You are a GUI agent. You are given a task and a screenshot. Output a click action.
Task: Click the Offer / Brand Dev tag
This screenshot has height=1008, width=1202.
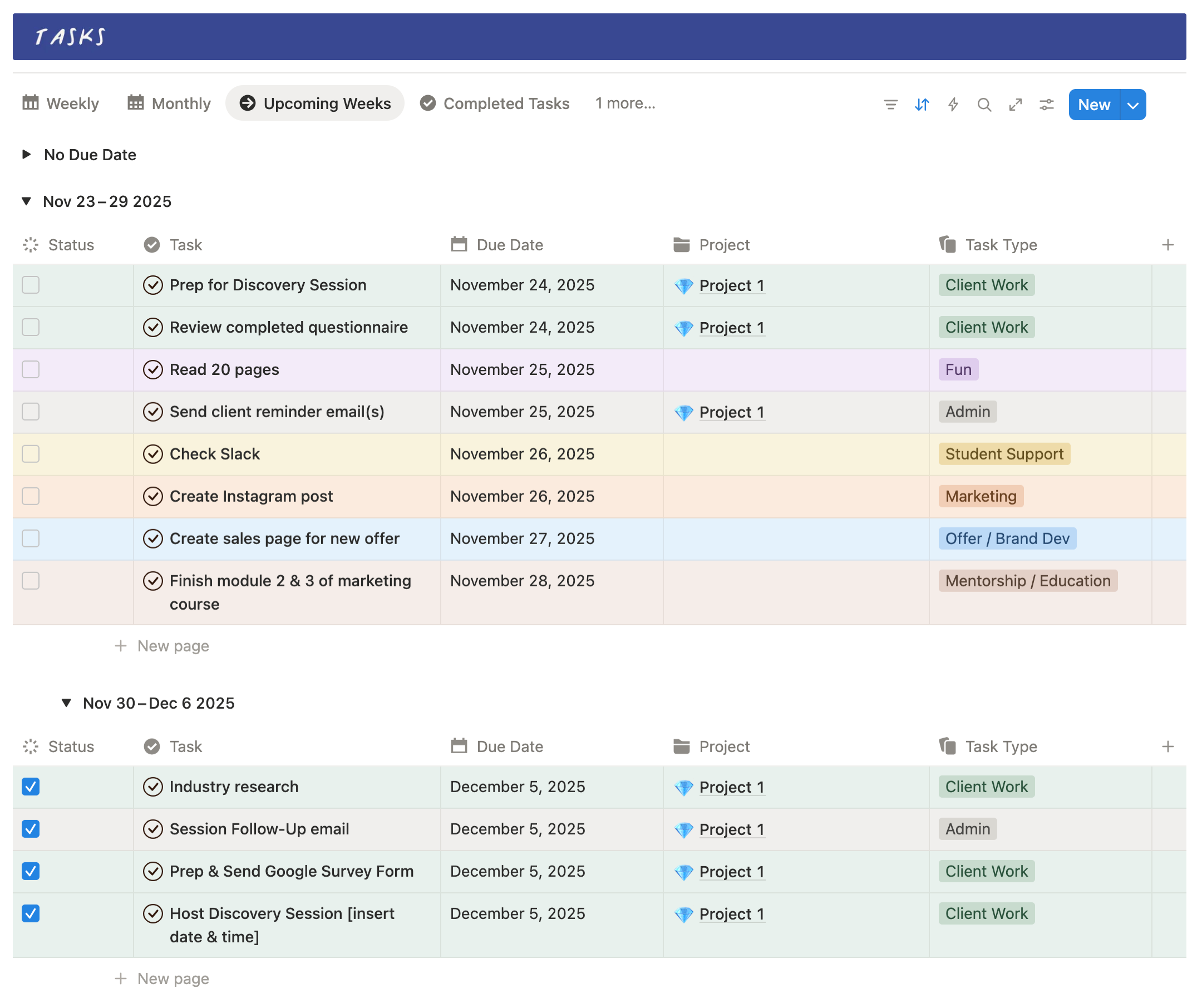point(1007,539)
